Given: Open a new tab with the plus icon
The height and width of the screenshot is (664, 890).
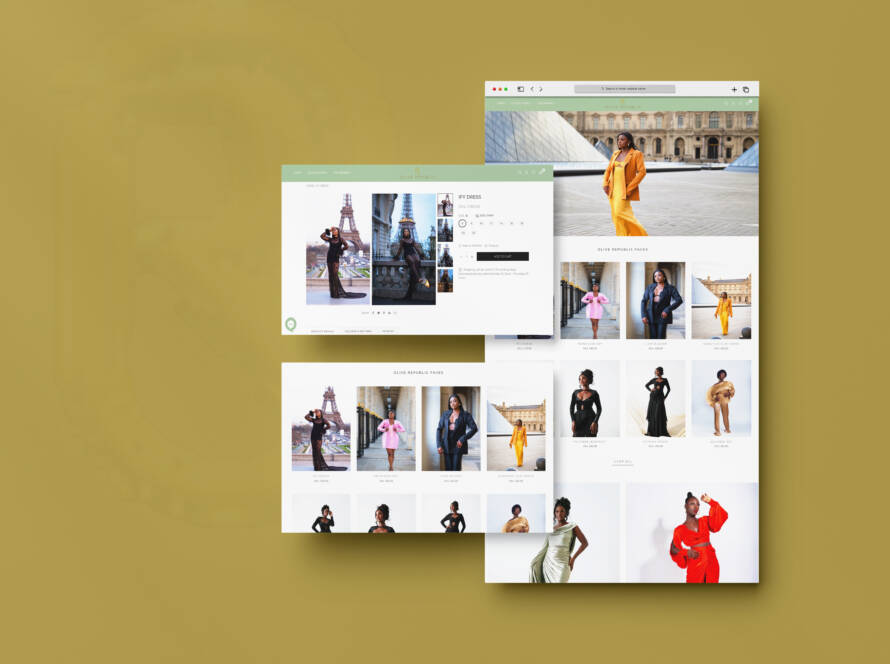Looking at the screenshot, I should (734, 89).
